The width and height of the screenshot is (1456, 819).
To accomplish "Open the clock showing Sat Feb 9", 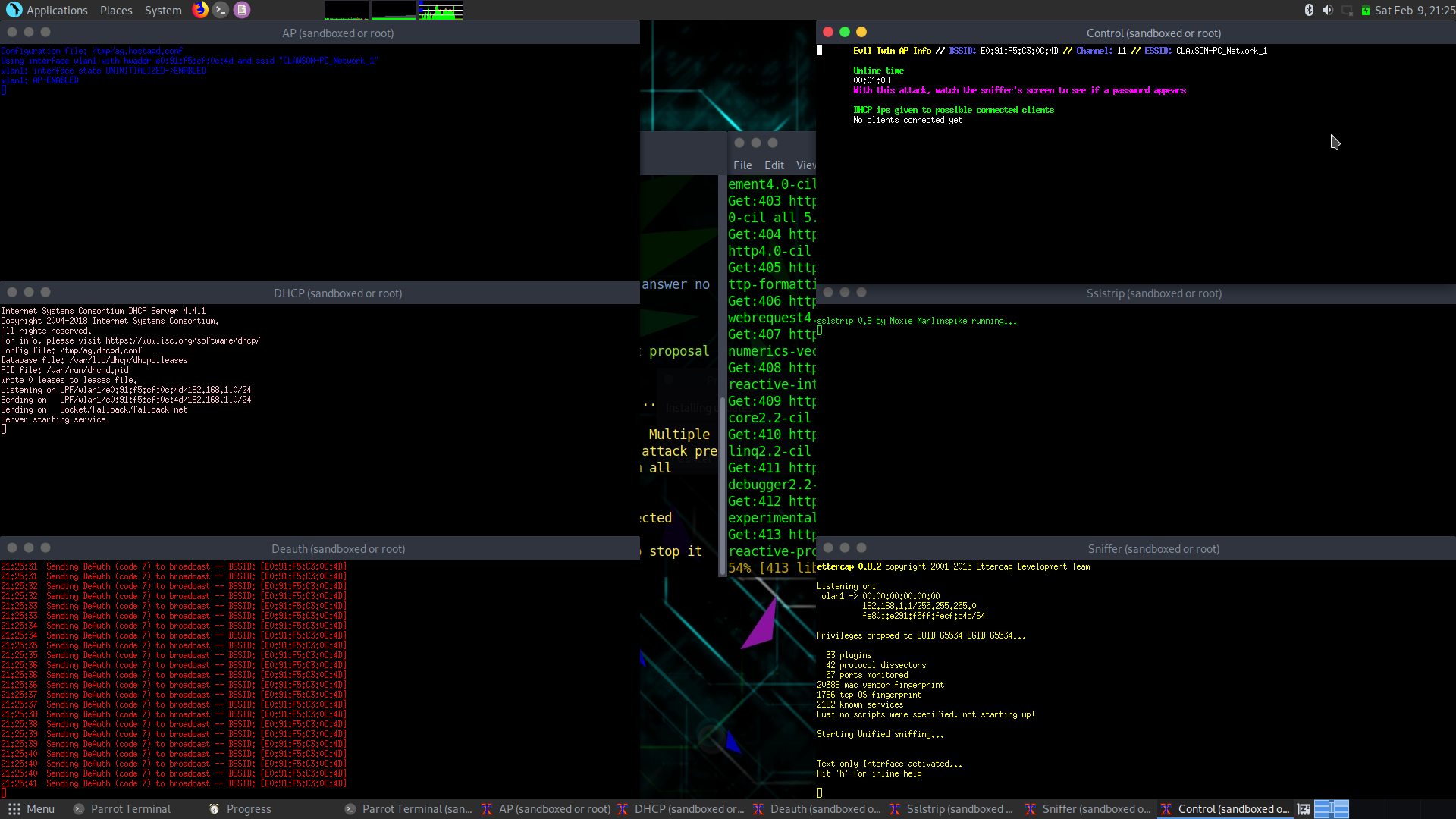I will pos(1414,11).
